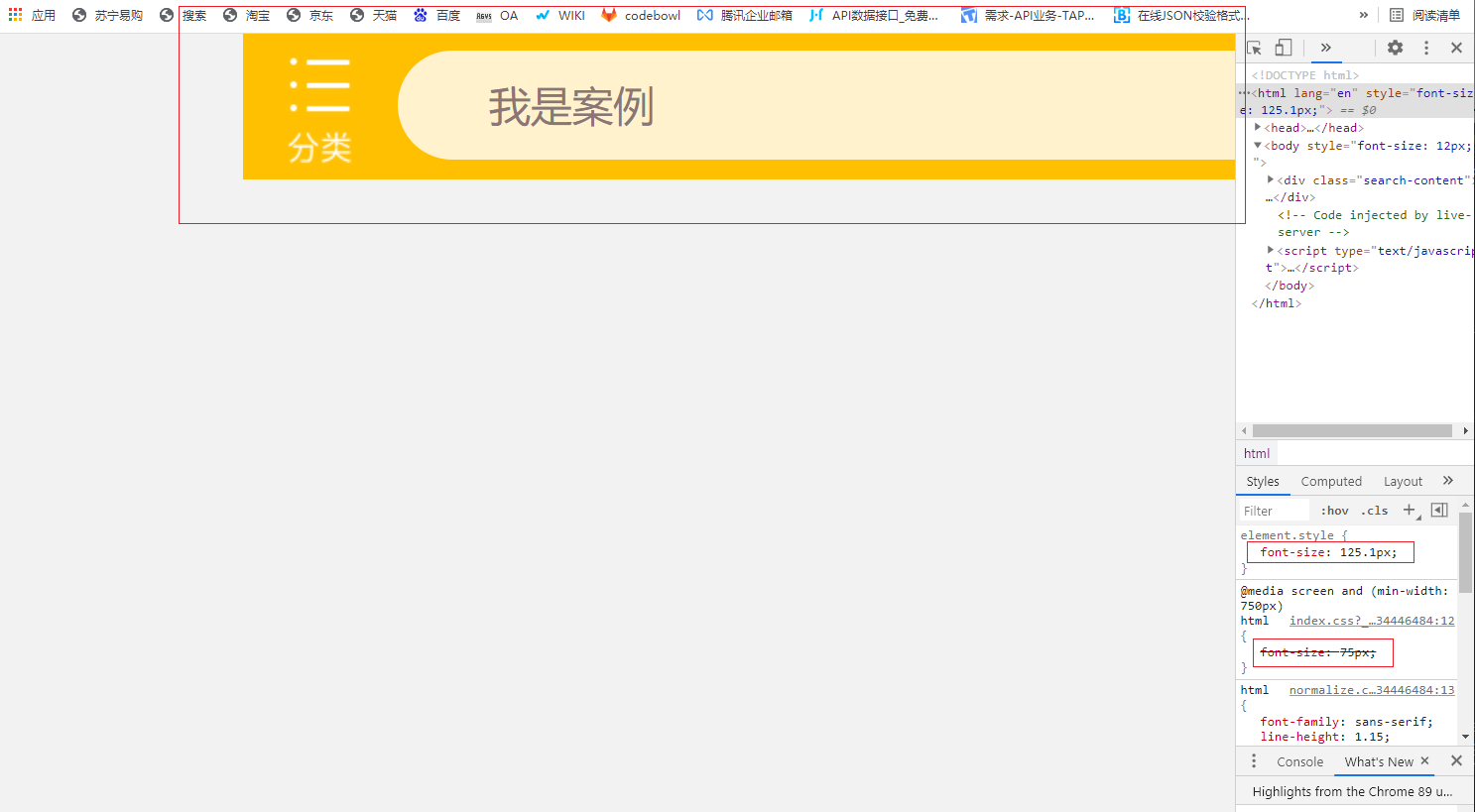Expand the script element node
The width and height of the screenshot is (1475, 812).
point(1271,251)
